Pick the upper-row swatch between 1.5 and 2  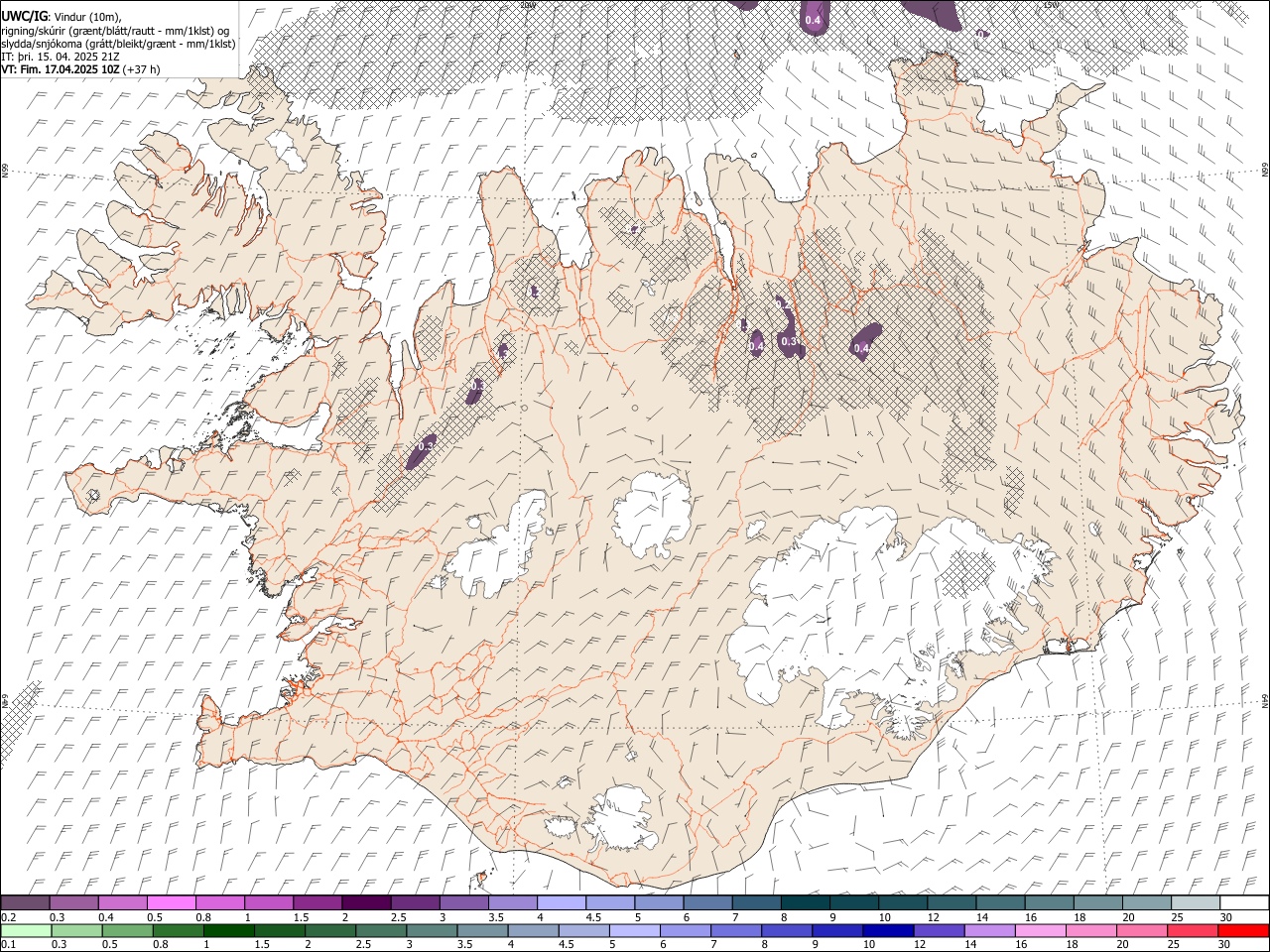pos(317,902)
